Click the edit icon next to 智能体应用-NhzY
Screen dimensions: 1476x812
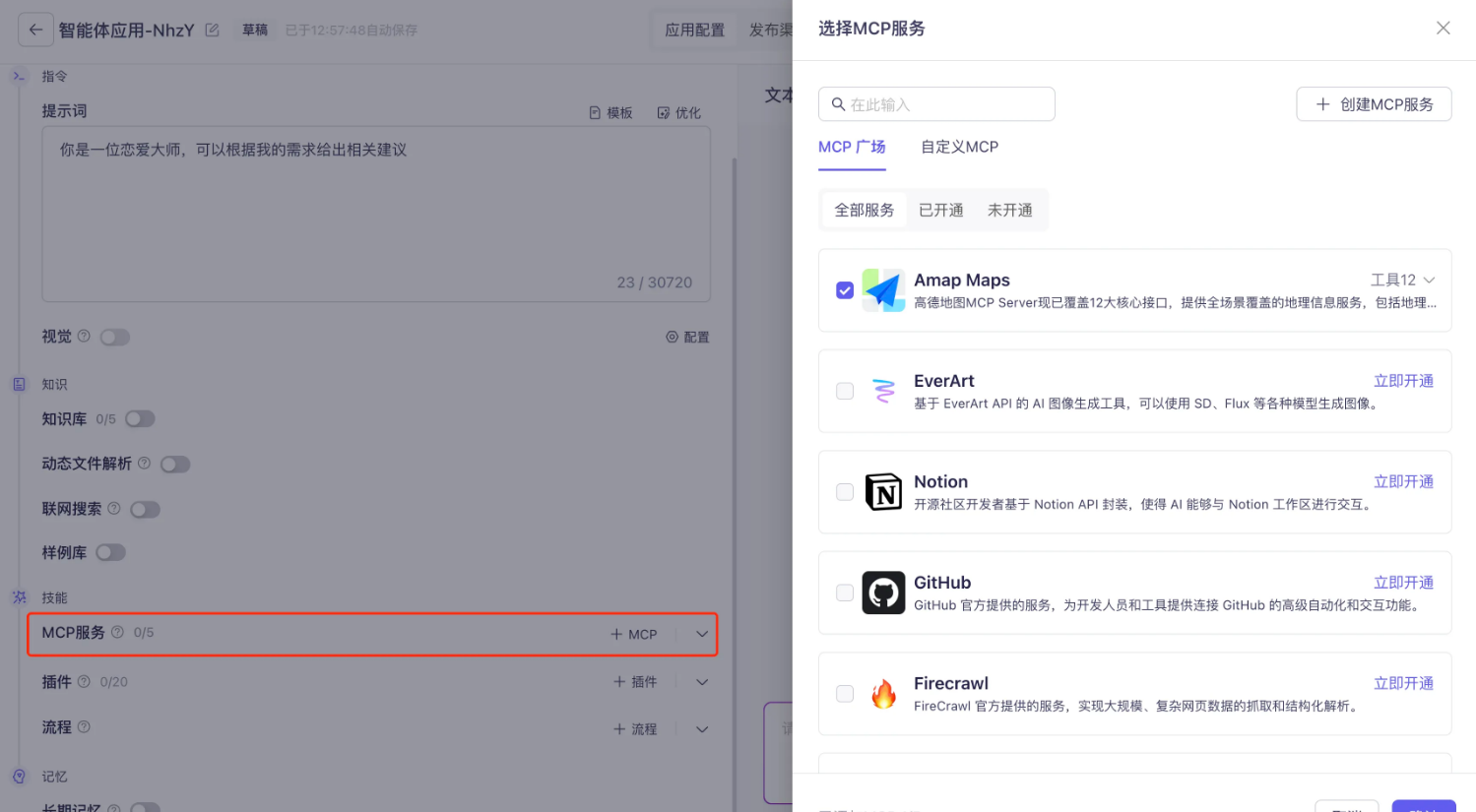(x=212, y=30)
